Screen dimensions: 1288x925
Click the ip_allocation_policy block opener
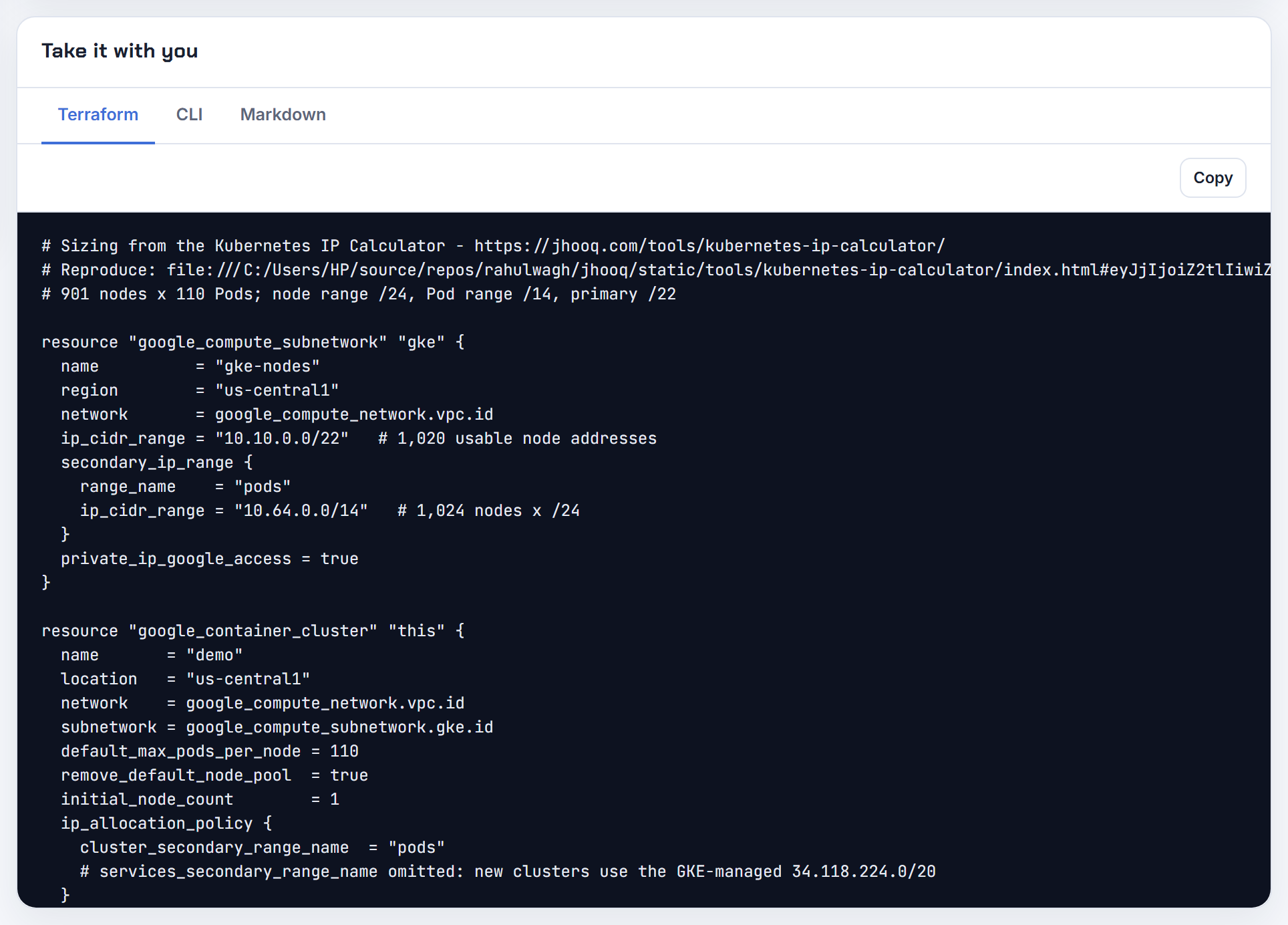click(x=166, y=823)
